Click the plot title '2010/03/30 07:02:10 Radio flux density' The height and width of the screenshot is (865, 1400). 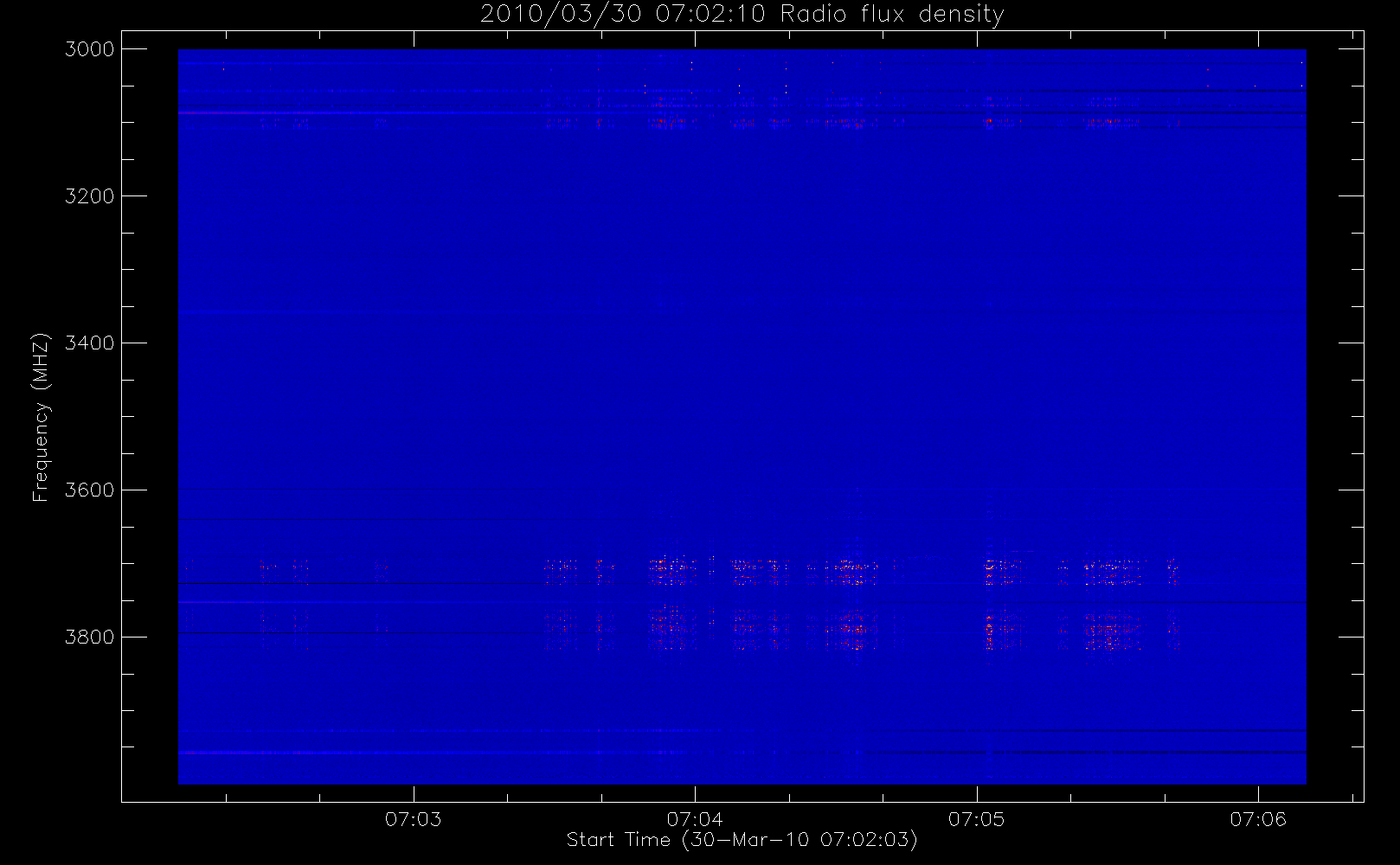coord(742,15)
